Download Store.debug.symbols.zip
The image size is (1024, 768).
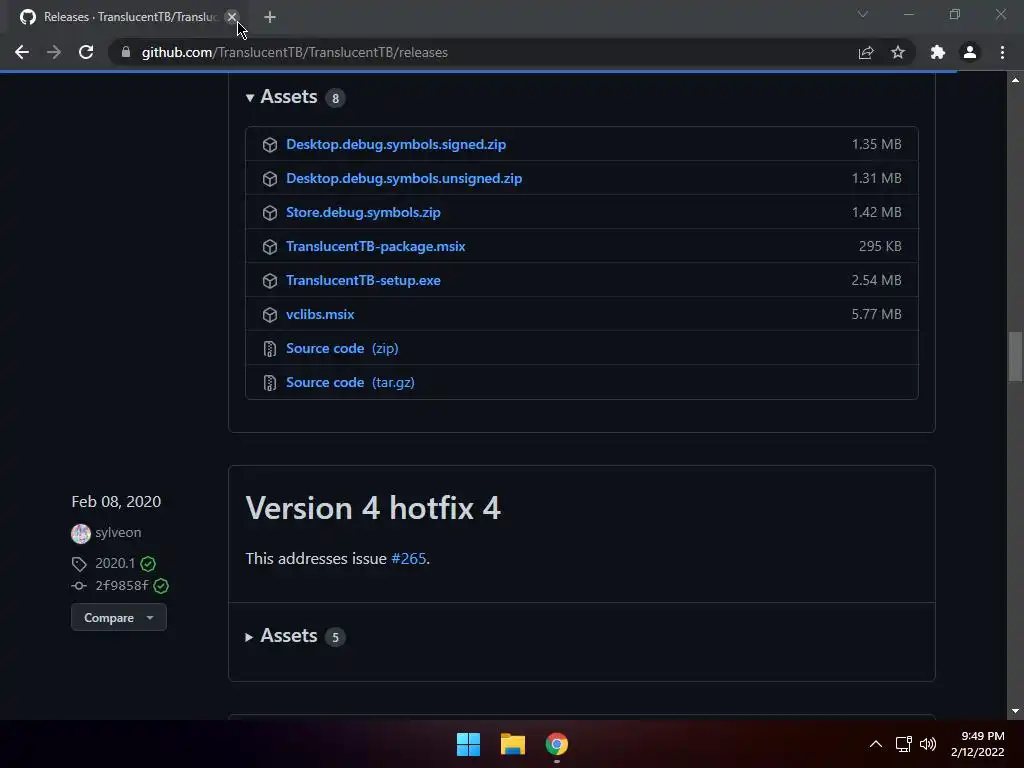coord(363,212)
